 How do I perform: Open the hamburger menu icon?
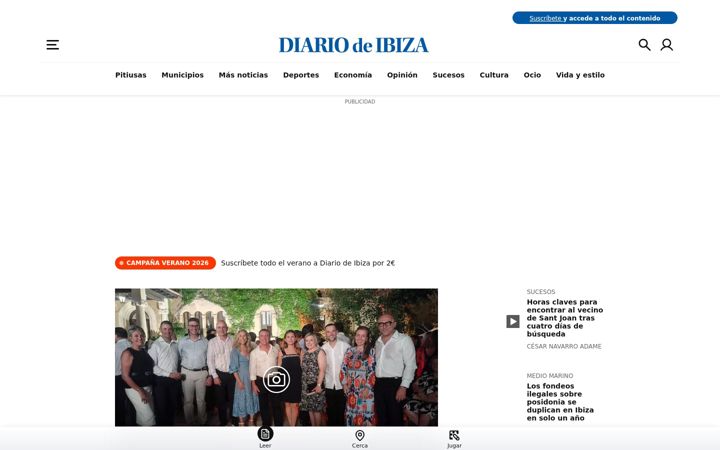pos(53,45)
